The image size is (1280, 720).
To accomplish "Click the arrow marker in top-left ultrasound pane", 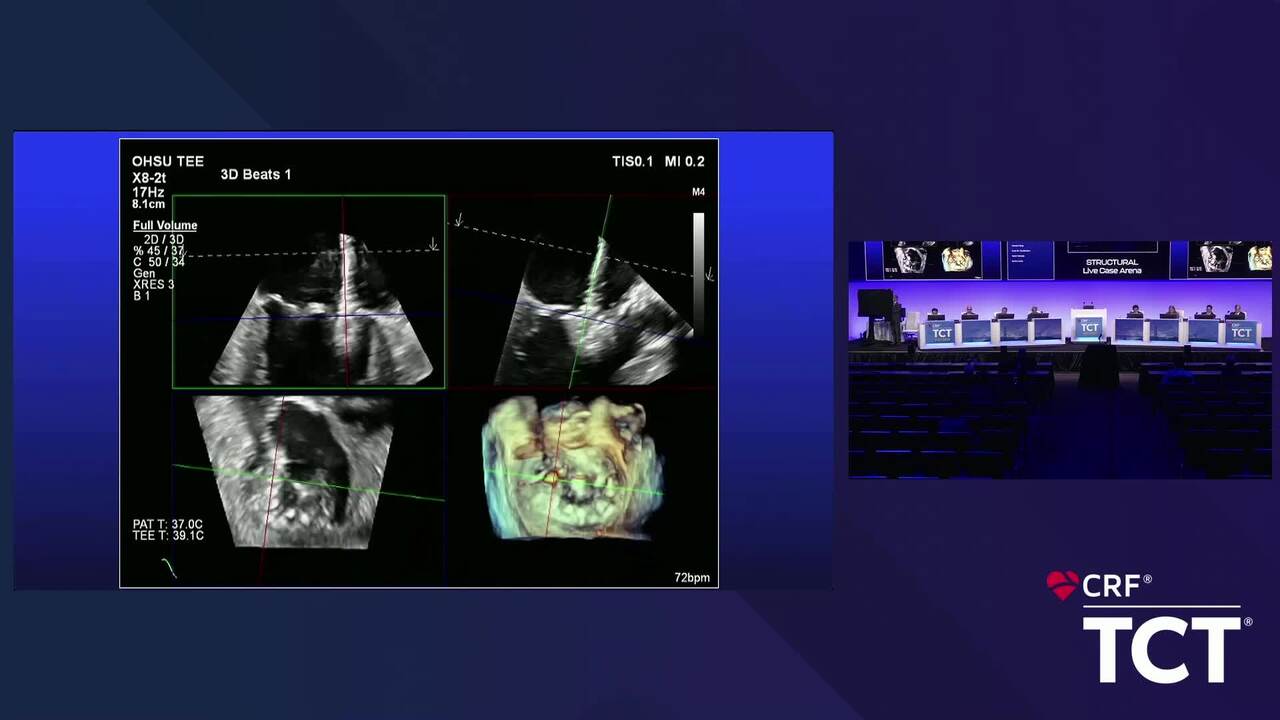I will pos(433,244).
